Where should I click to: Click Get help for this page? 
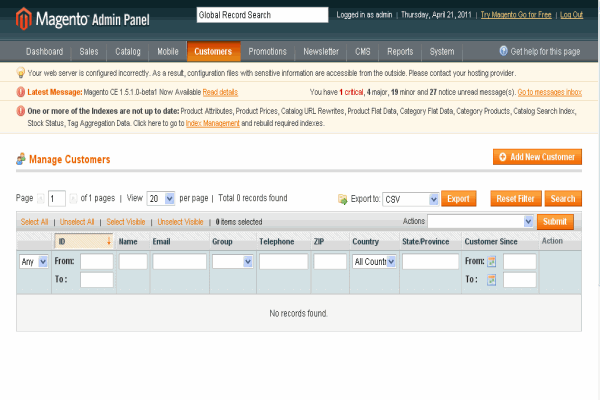click(x=545, y=51)
